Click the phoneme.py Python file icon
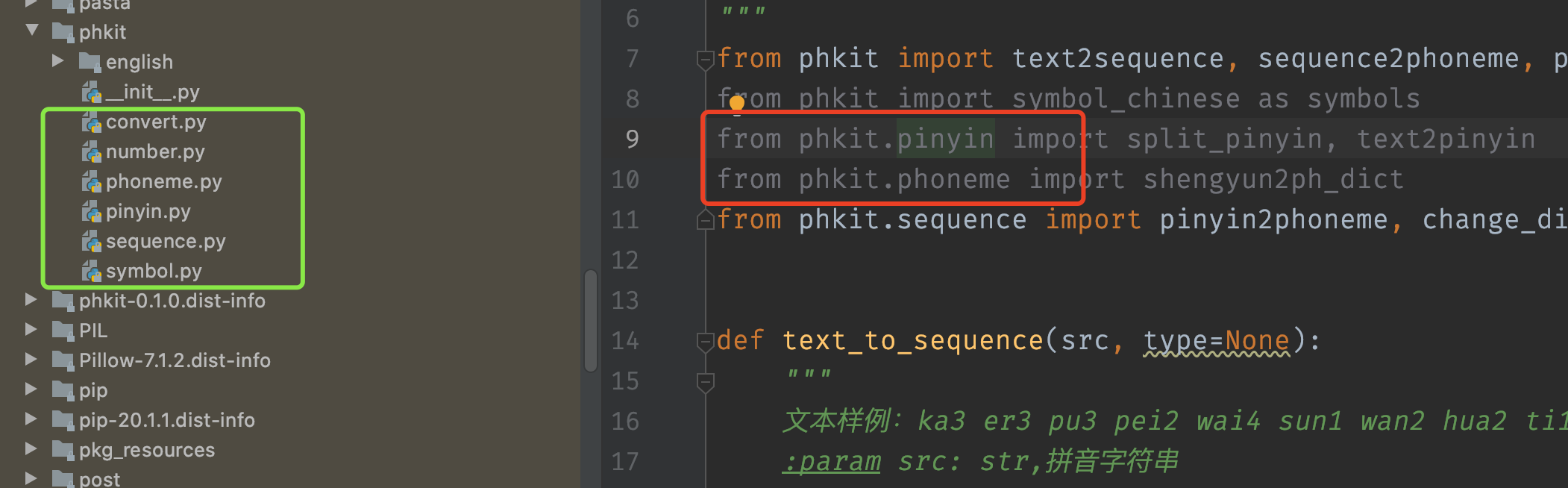The height and width of the screenshot is (488, 1568). click(x=92, y=181)
